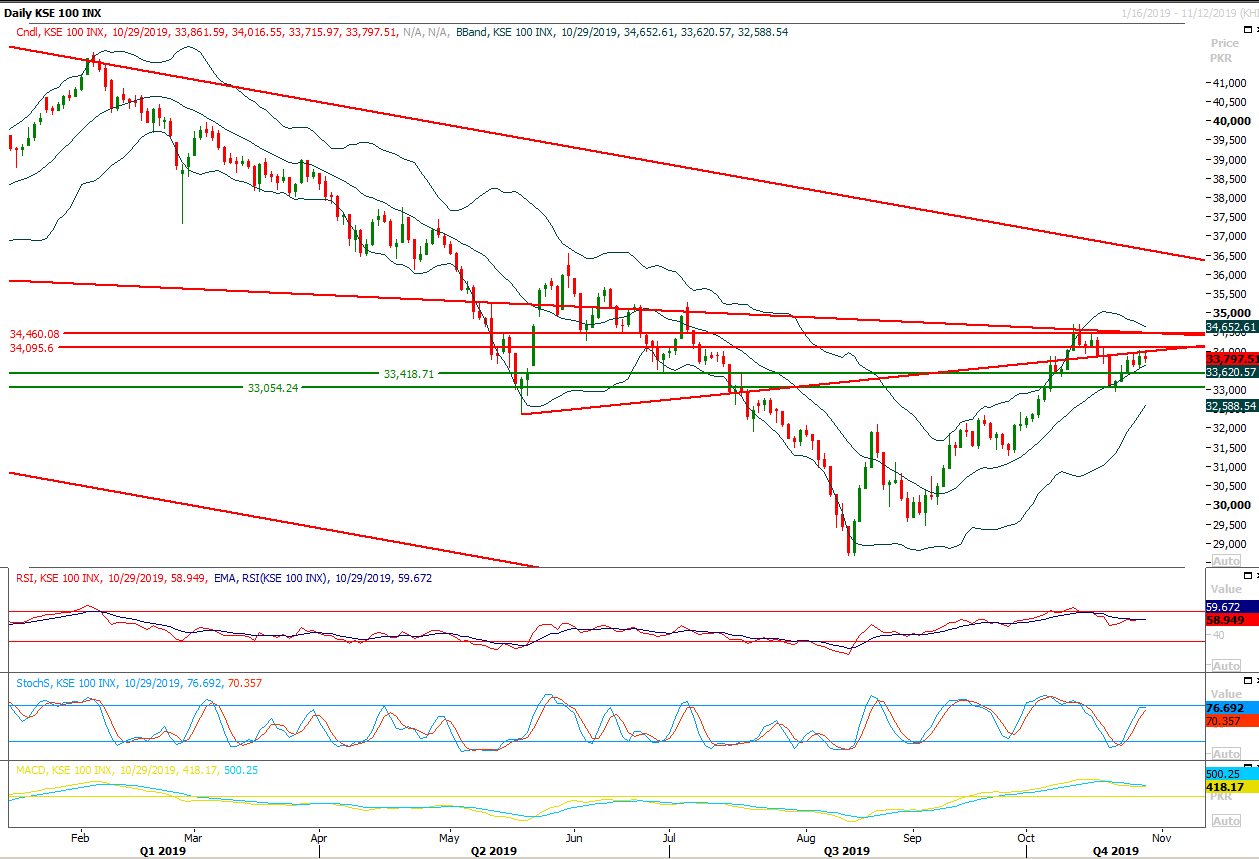Click the Q2 2019 quarter label
1259x859 pixels.
493,851
